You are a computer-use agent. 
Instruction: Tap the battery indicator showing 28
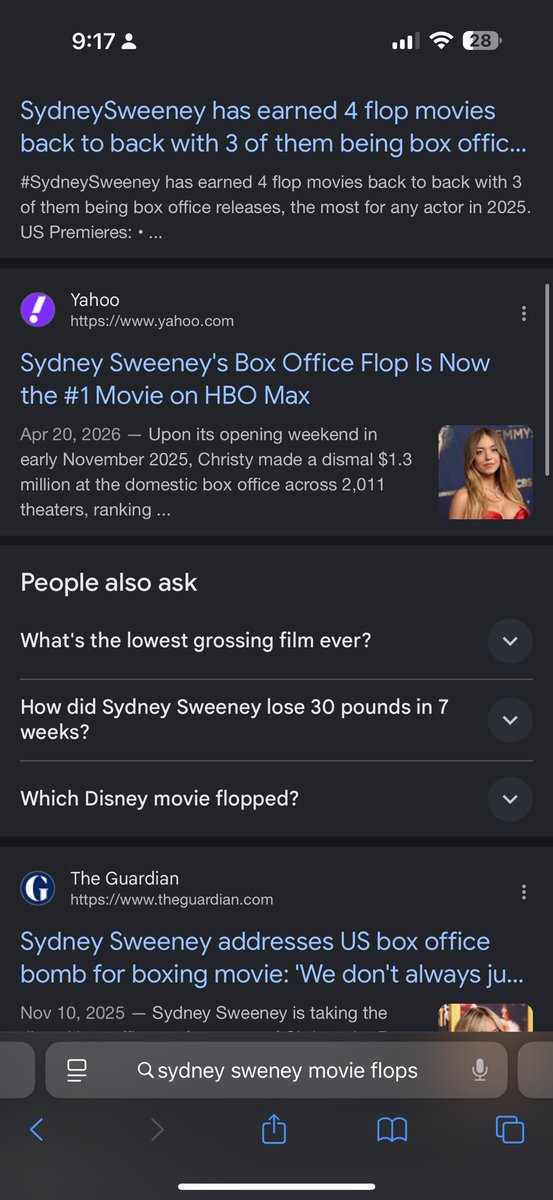(483, 41)
